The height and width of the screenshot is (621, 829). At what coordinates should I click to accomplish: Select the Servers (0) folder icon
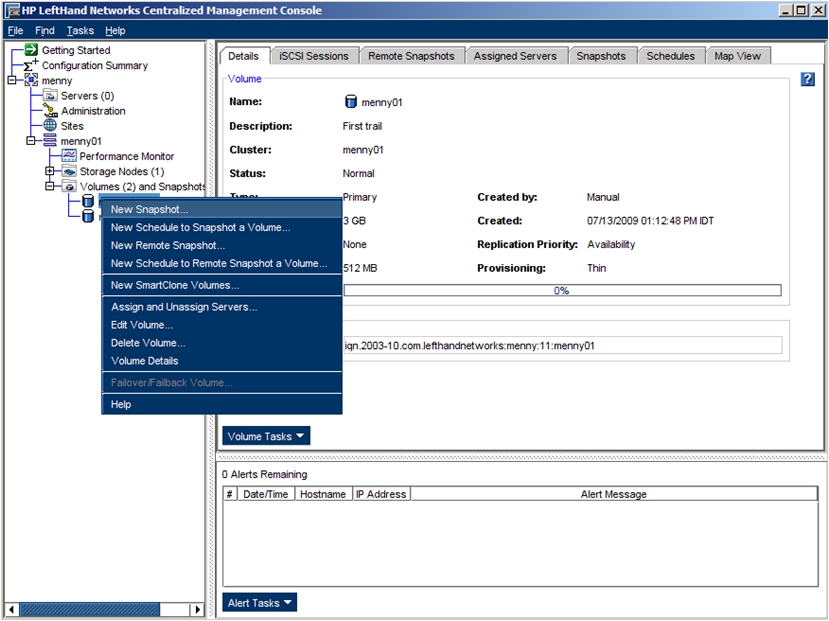tap(50, 96)
